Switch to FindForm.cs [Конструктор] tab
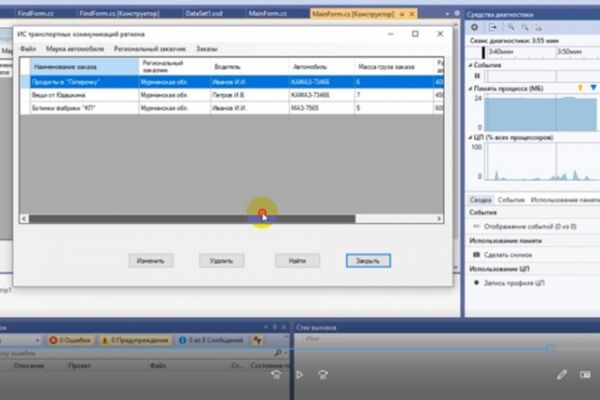This screenshot has height=400, width=600. 119,14
